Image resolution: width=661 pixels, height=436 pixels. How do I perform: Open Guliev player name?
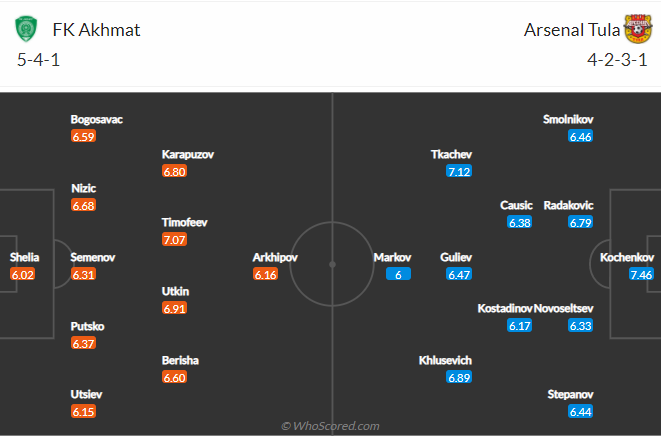(x=456, y=257)
